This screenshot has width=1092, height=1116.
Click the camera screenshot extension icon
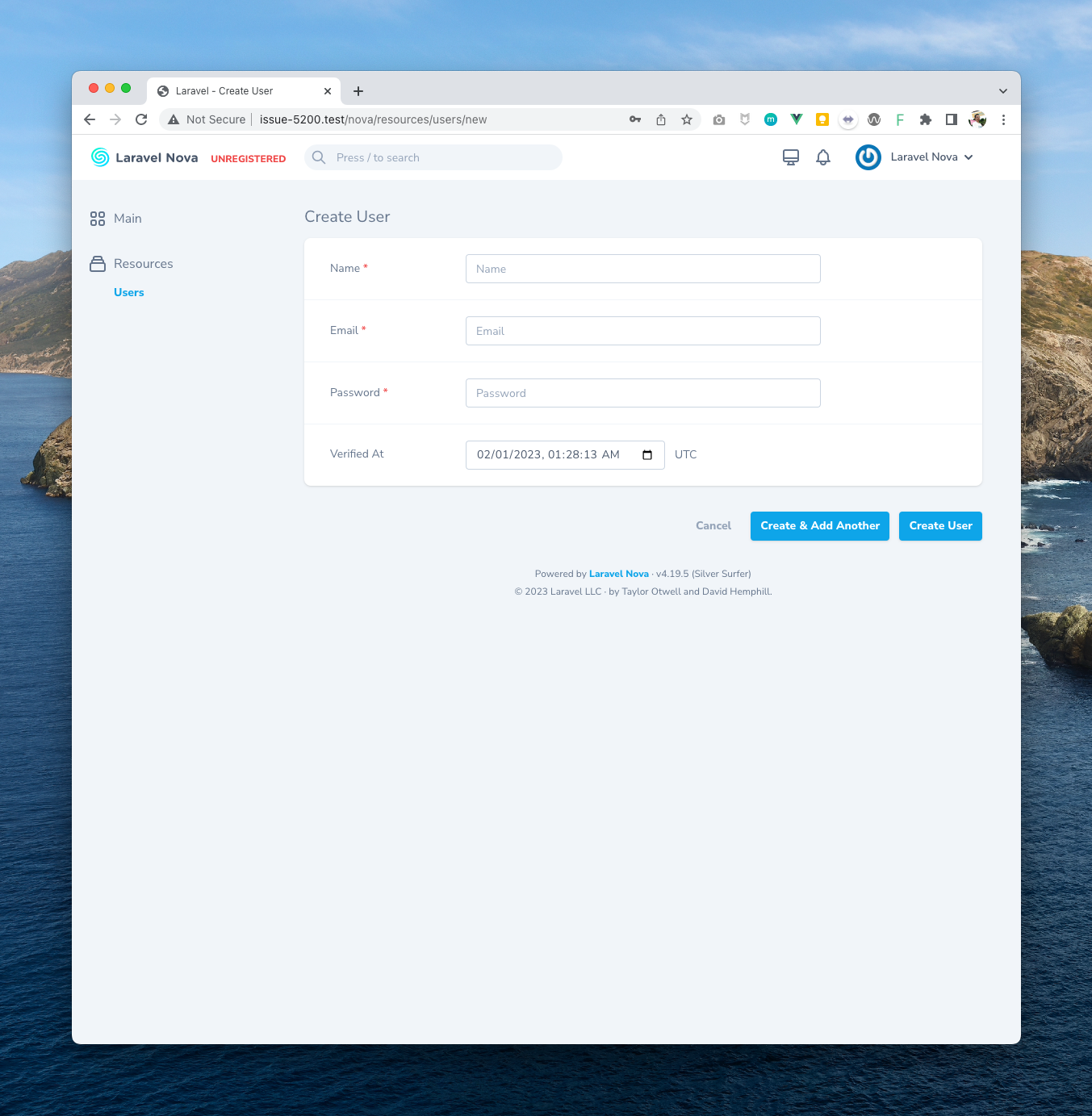click(x=719, y=119)
